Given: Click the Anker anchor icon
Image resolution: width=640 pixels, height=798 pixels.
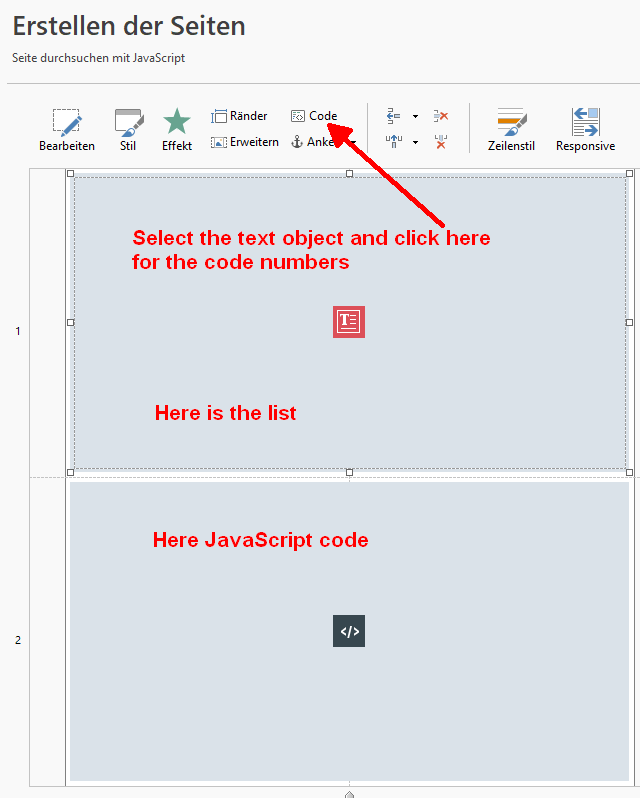Looking at the screenshot, I should pyautogui.click(x=297, y=142).
